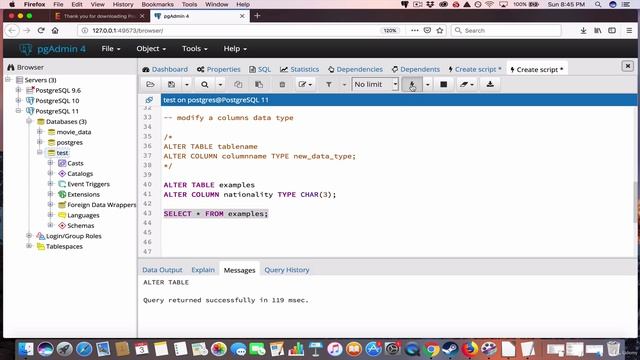Open the SQL tab

[260, 69]
